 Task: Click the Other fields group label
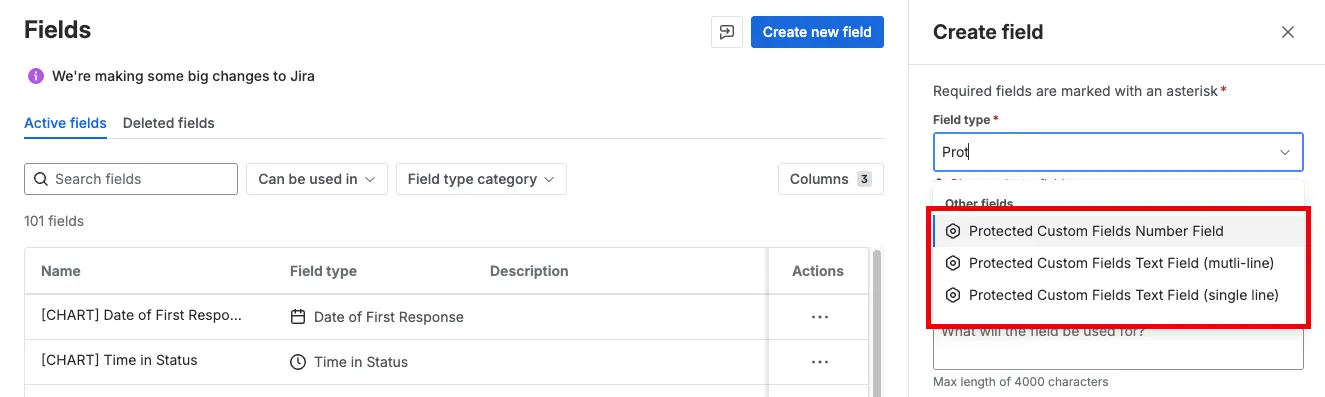tap(979, 203)
